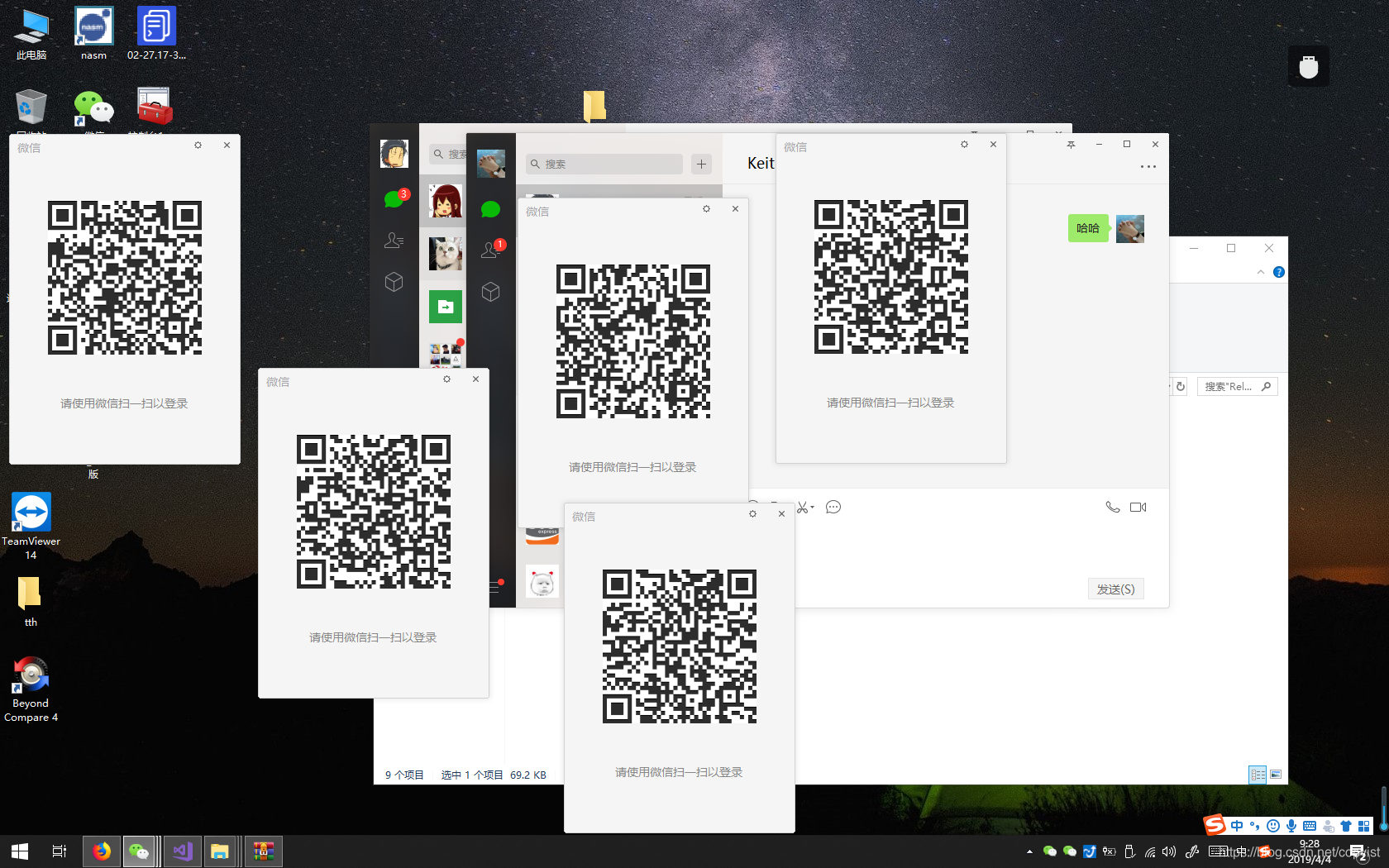Switch to Firefox on taskbar
The image size is (1389, 868).
tap(102, 851)
